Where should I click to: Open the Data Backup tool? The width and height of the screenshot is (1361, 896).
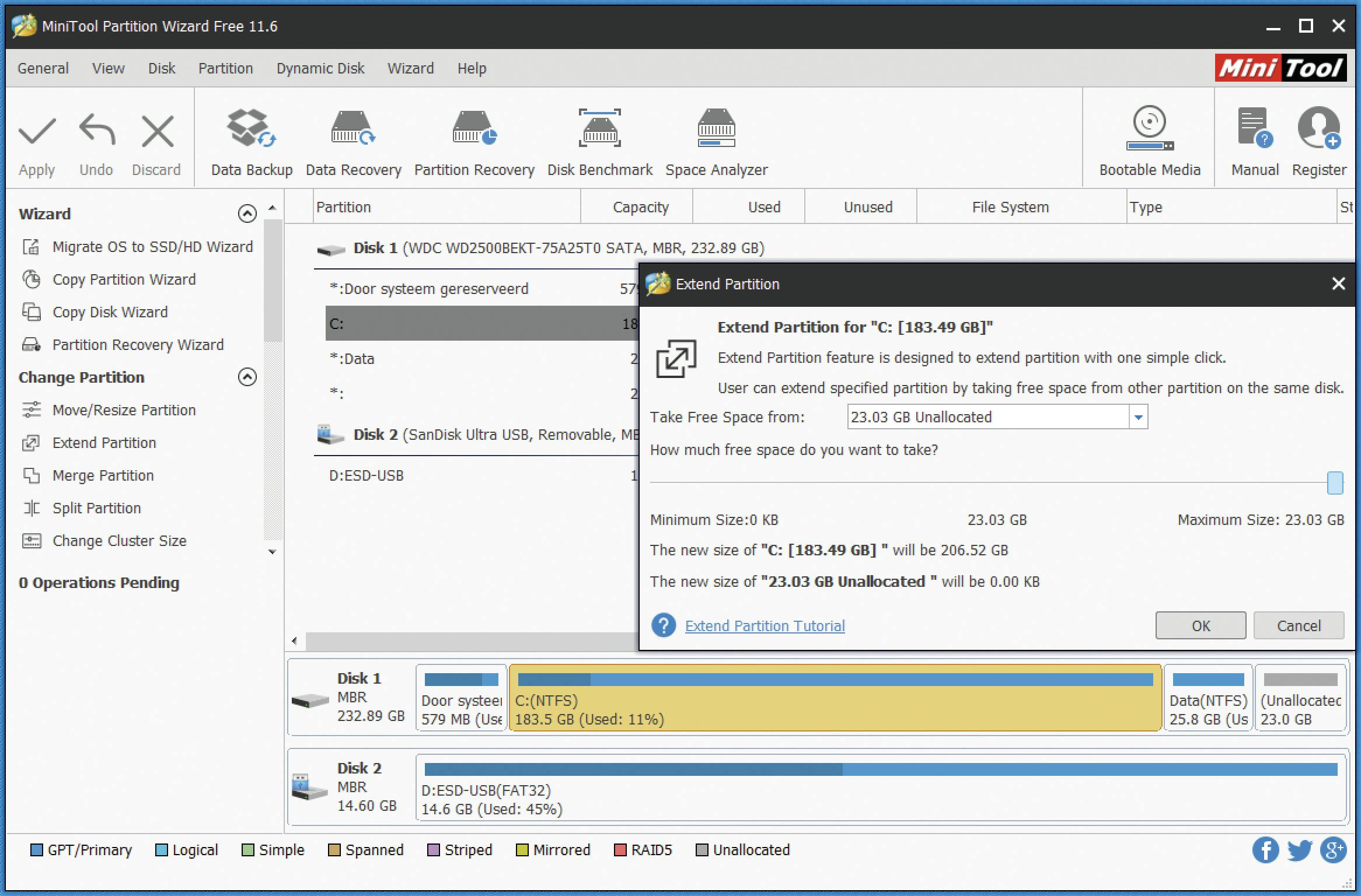pyautogui.click(x=252, y=142)
